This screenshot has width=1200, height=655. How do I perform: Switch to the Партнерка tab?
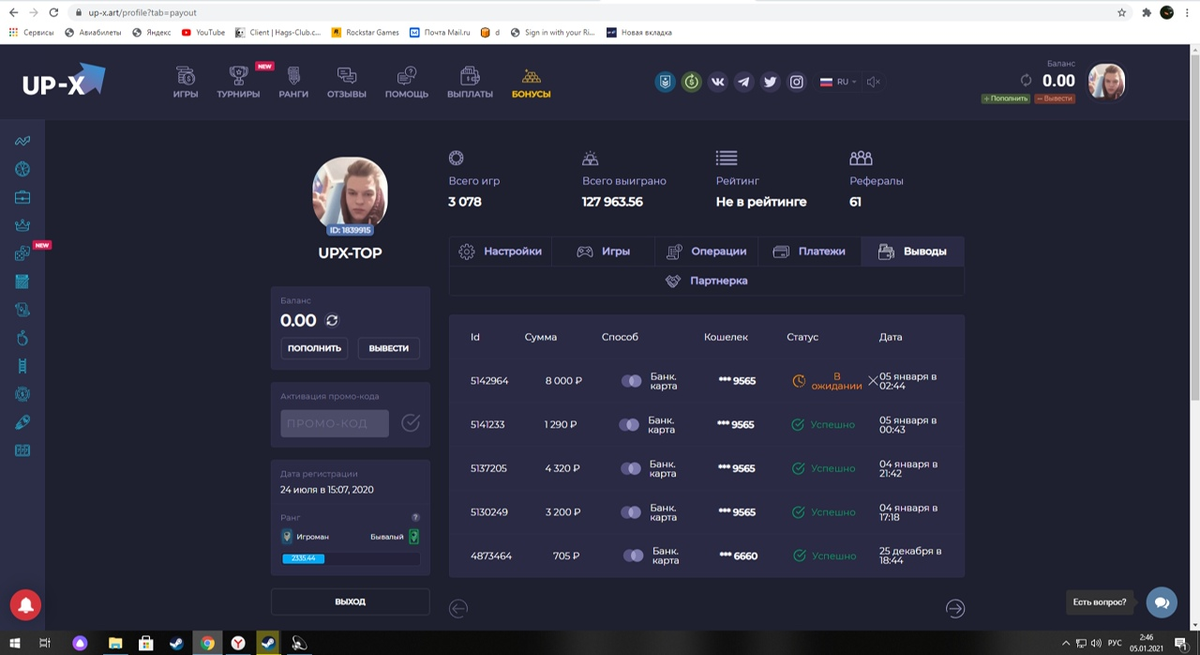[x=707, y=281]
